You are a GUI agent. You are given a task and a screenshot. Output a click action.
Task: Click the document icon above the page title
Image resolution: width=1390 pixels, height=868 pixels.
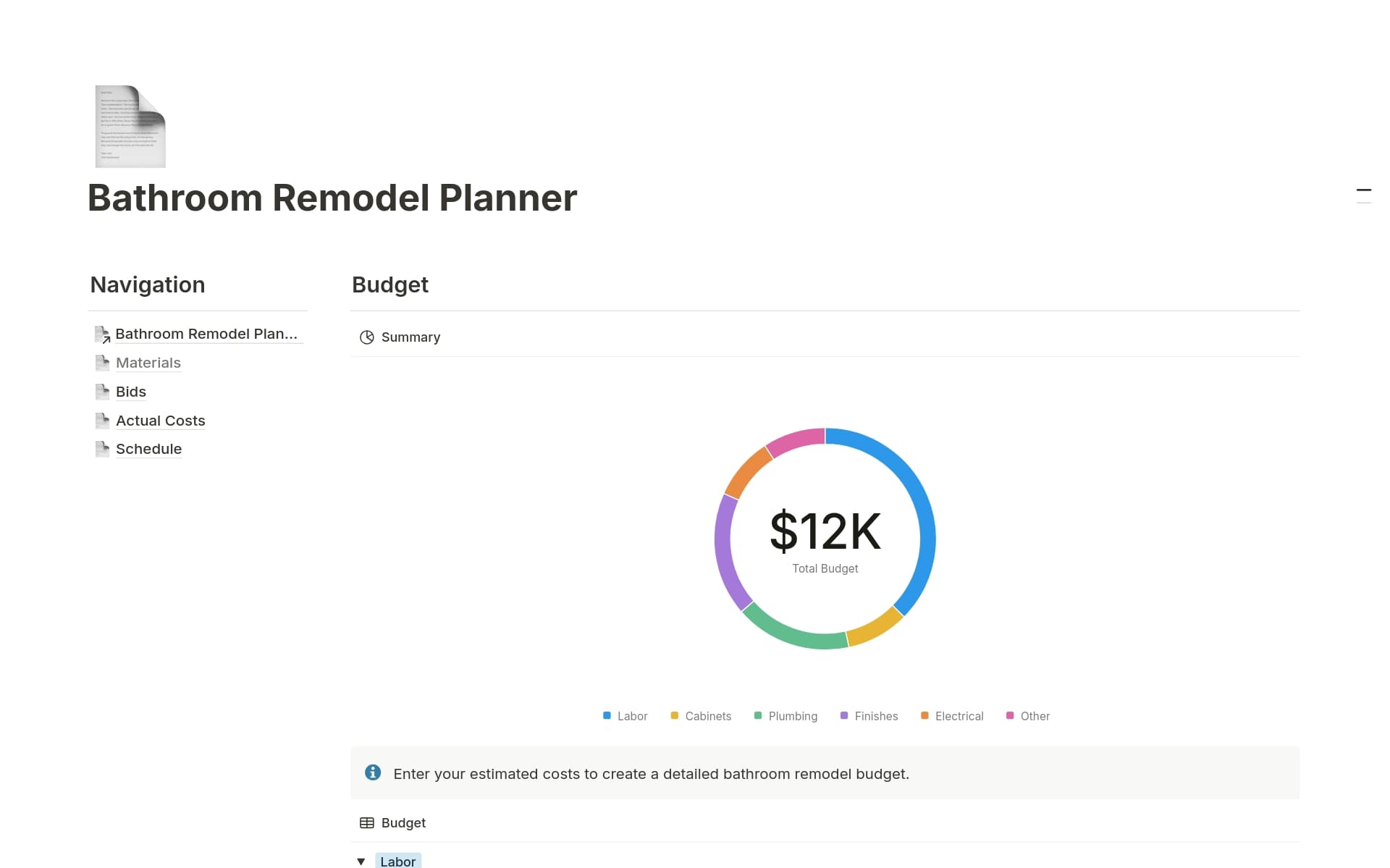pos(130,126)
